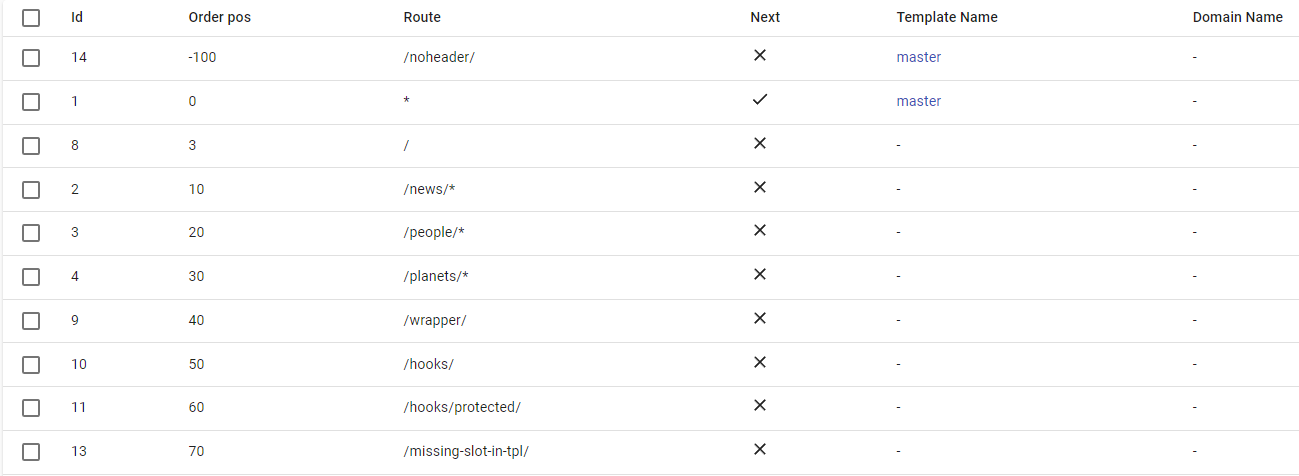Screen dimensions: 1299x476
Task: Click the Next X icon for /missing-slot-in-tpl/ route
Action: (x=760, y=450)
